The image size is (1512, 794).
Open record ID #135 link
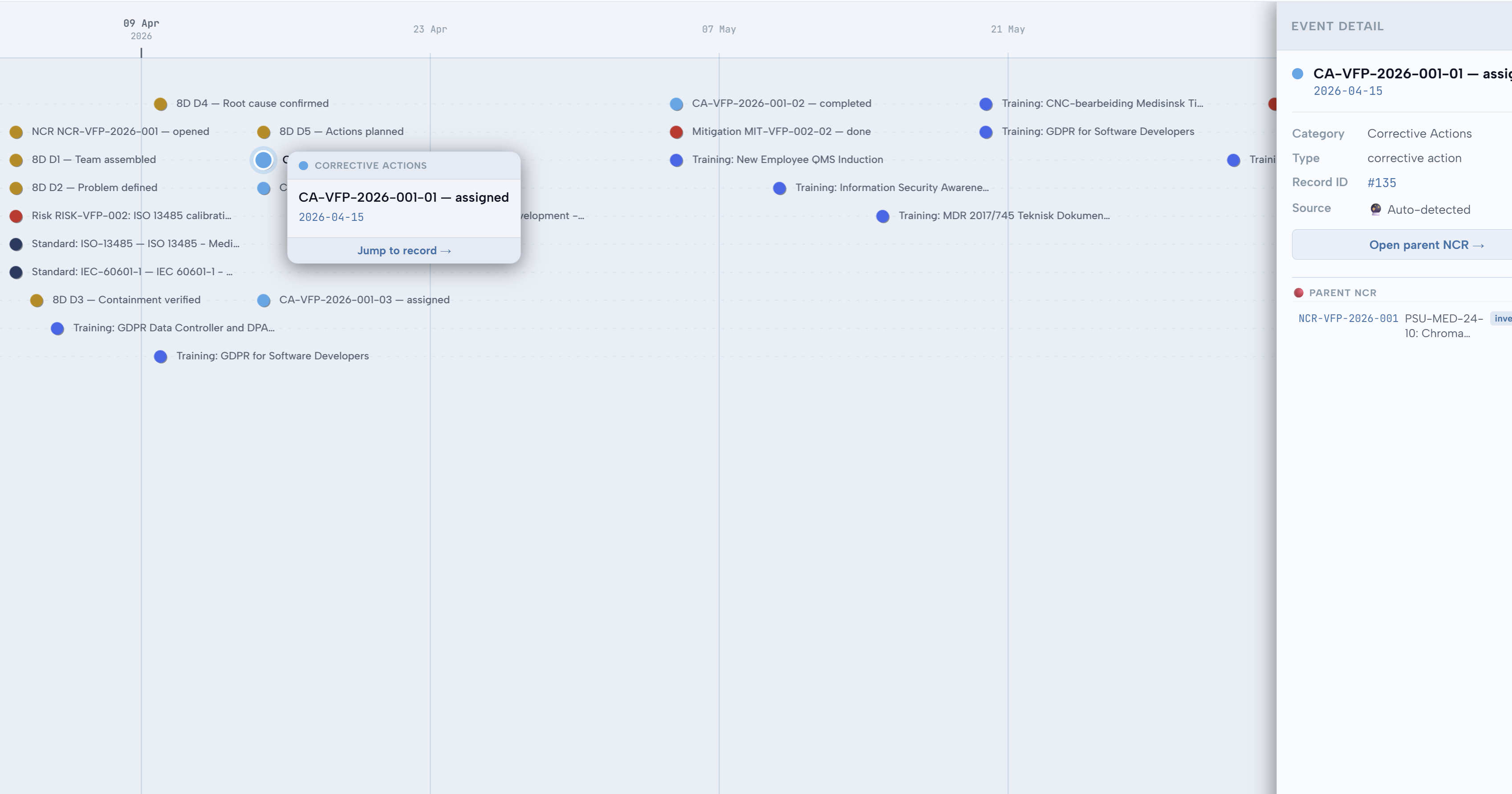pyautogui.click(x=1382, y=183)
